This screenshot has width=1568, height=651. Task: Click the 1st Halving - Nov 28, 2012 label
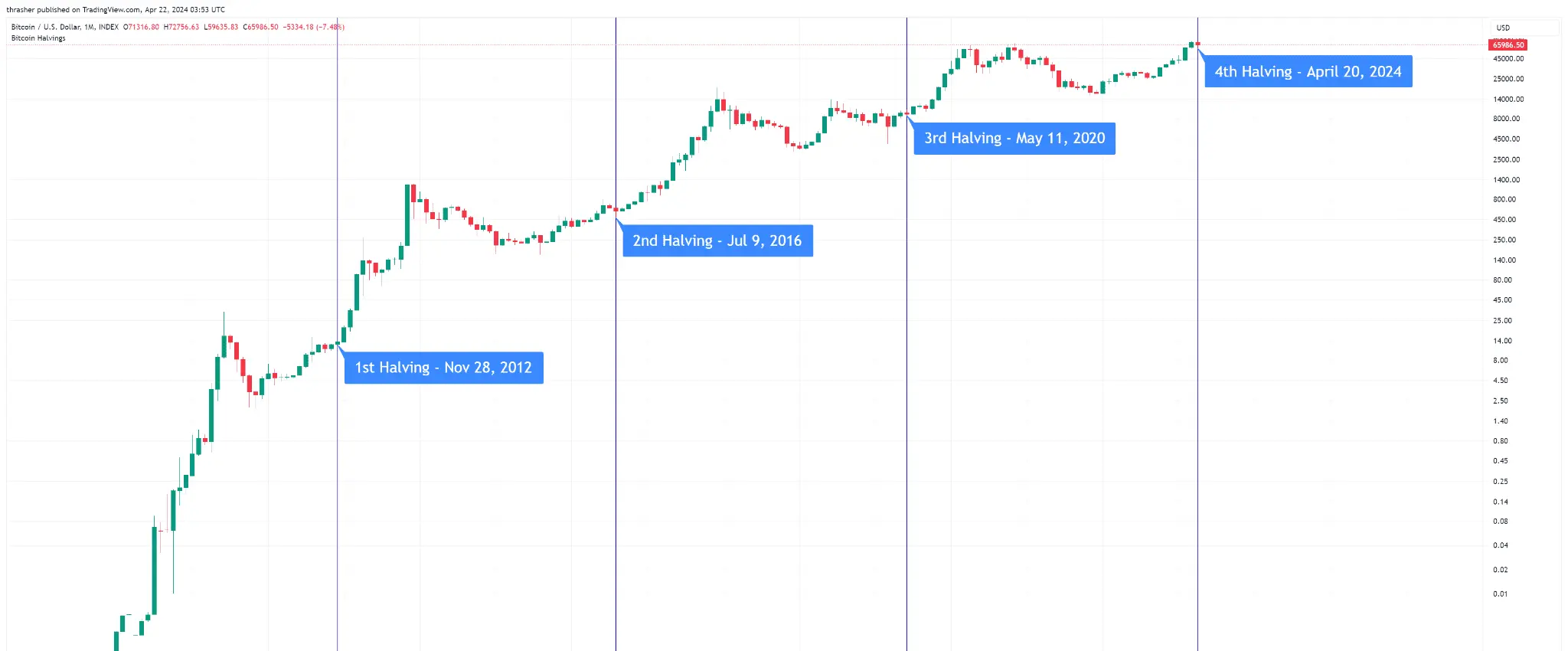click(444, 368)
